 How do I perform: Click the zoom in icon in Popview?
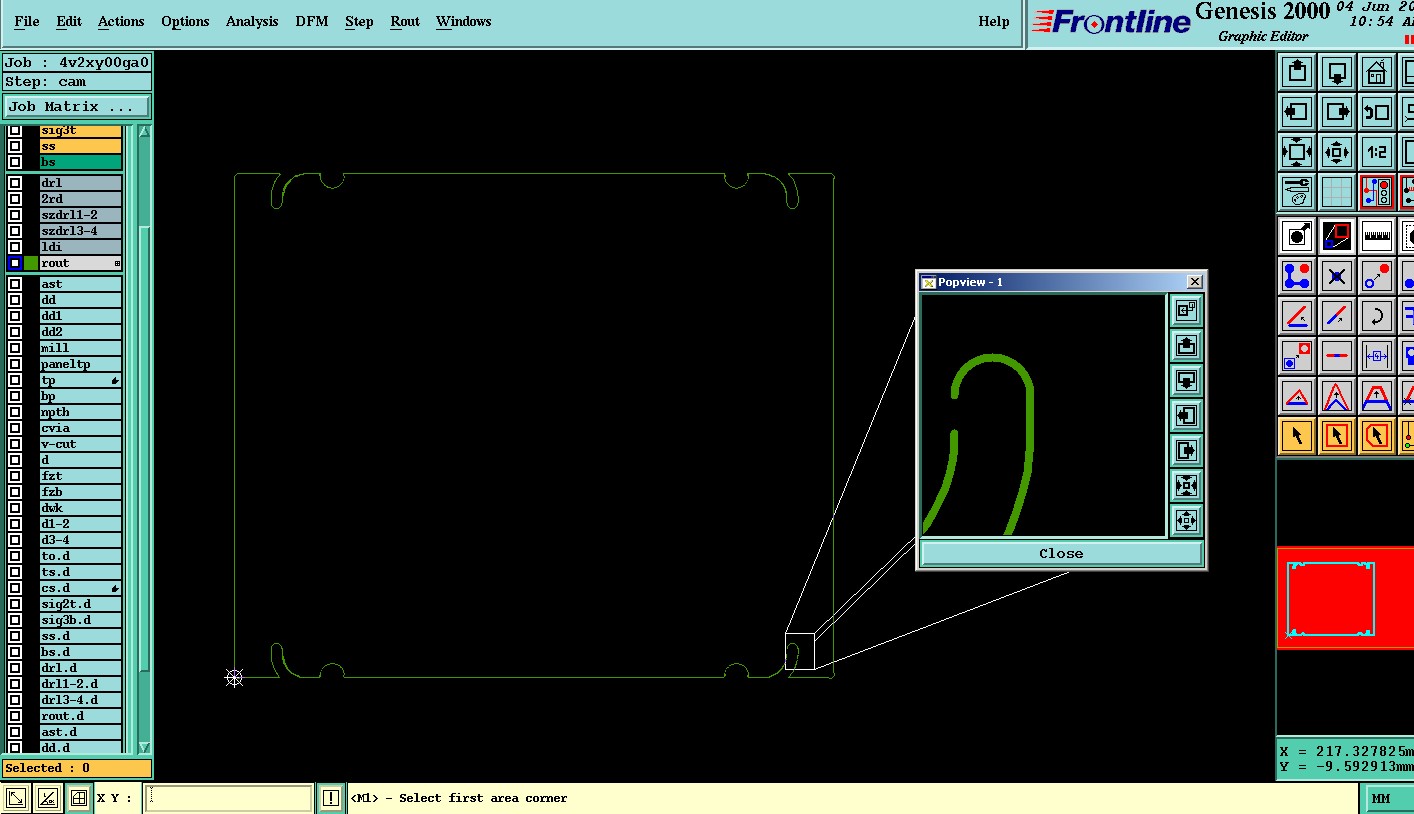pos(1186,486)
